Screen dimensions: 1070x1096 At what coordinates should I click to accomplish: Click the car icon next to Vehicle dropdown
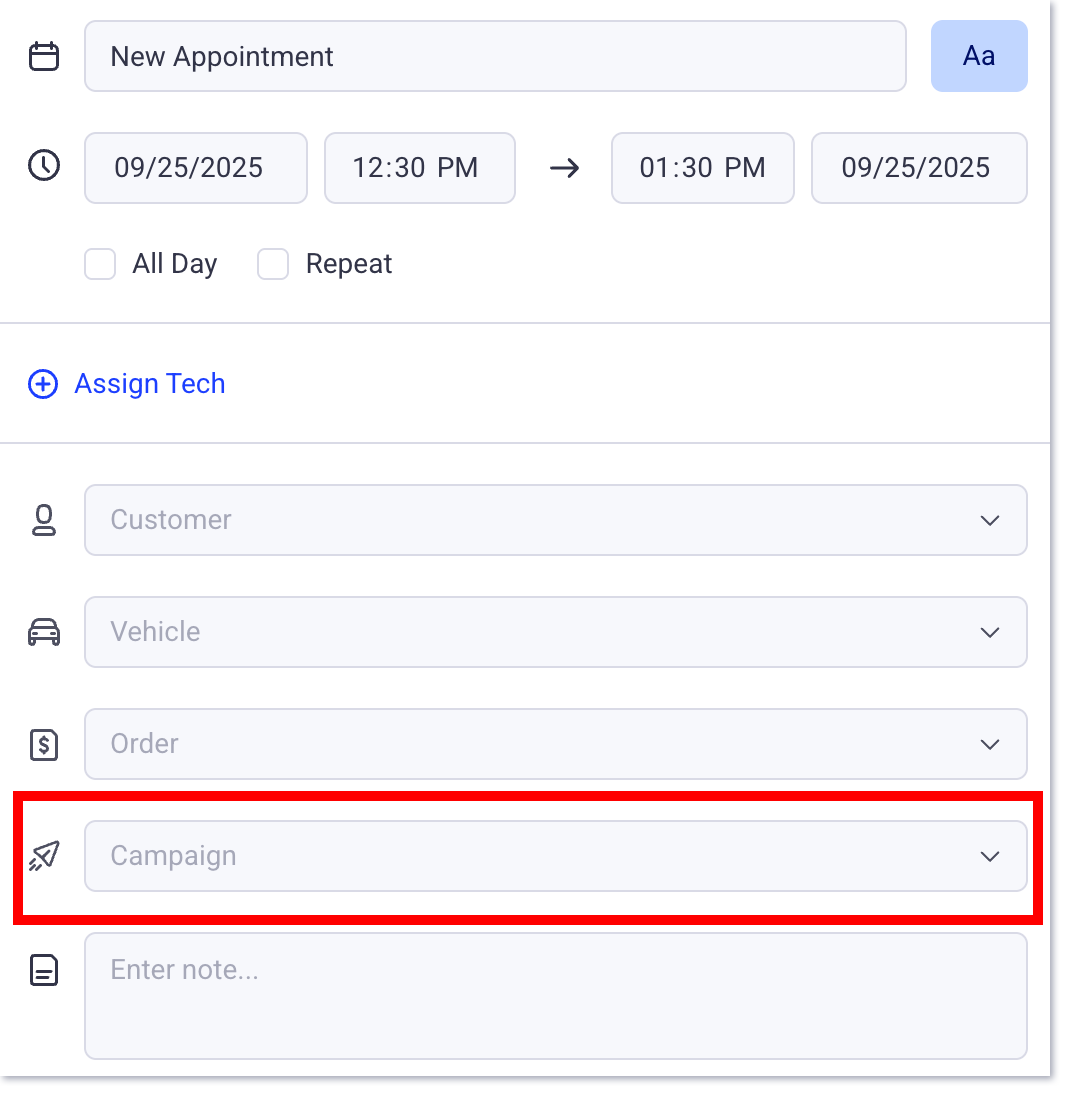pyautogui.click(x=44, y=632)
